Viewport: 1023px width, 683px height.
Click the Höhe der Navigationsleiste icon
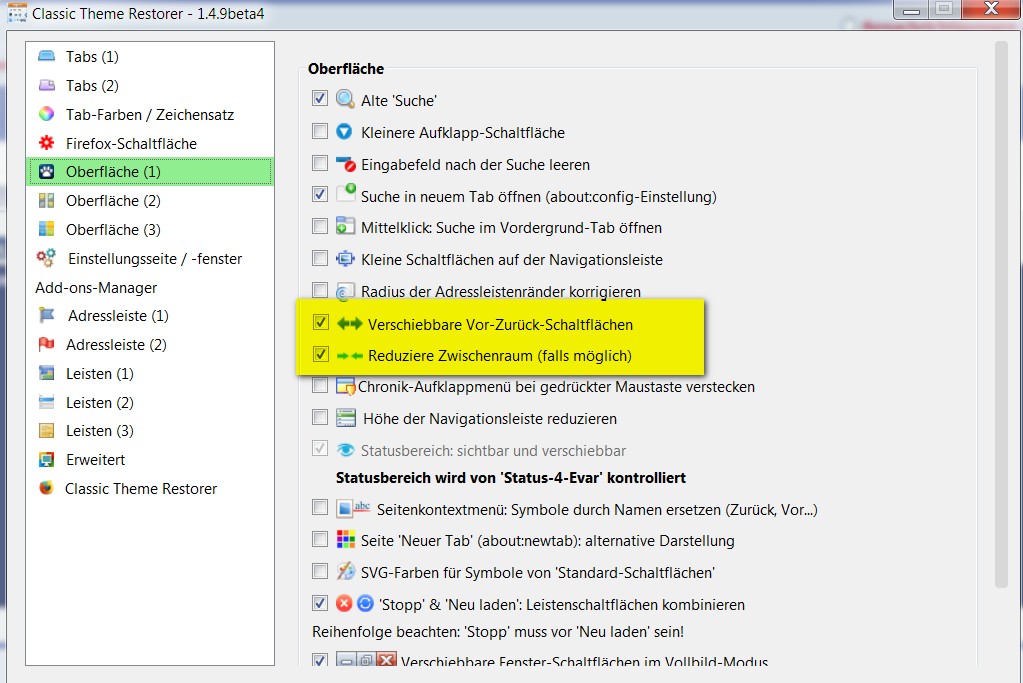coord(345,417)
